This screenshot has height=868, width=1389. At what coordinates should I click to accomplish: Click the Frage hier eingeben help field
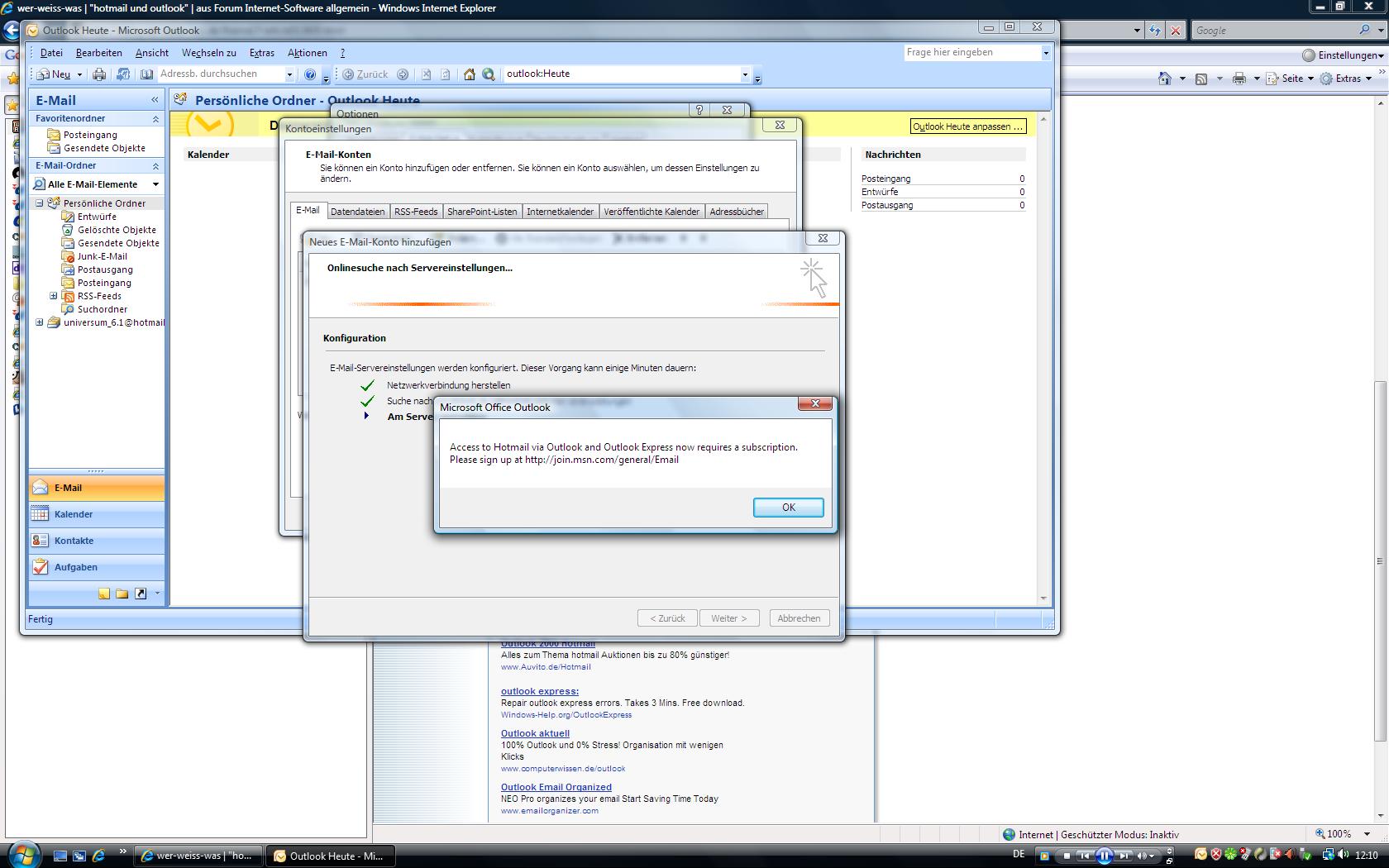[x=971, y=52]
